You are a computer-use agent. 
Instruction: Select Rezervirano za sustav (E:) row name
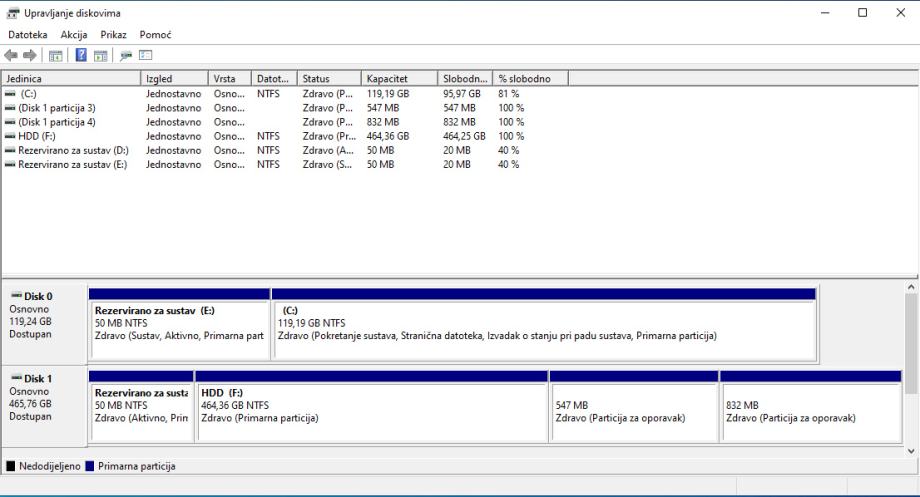pyautogui.click(x=73, y=164)
